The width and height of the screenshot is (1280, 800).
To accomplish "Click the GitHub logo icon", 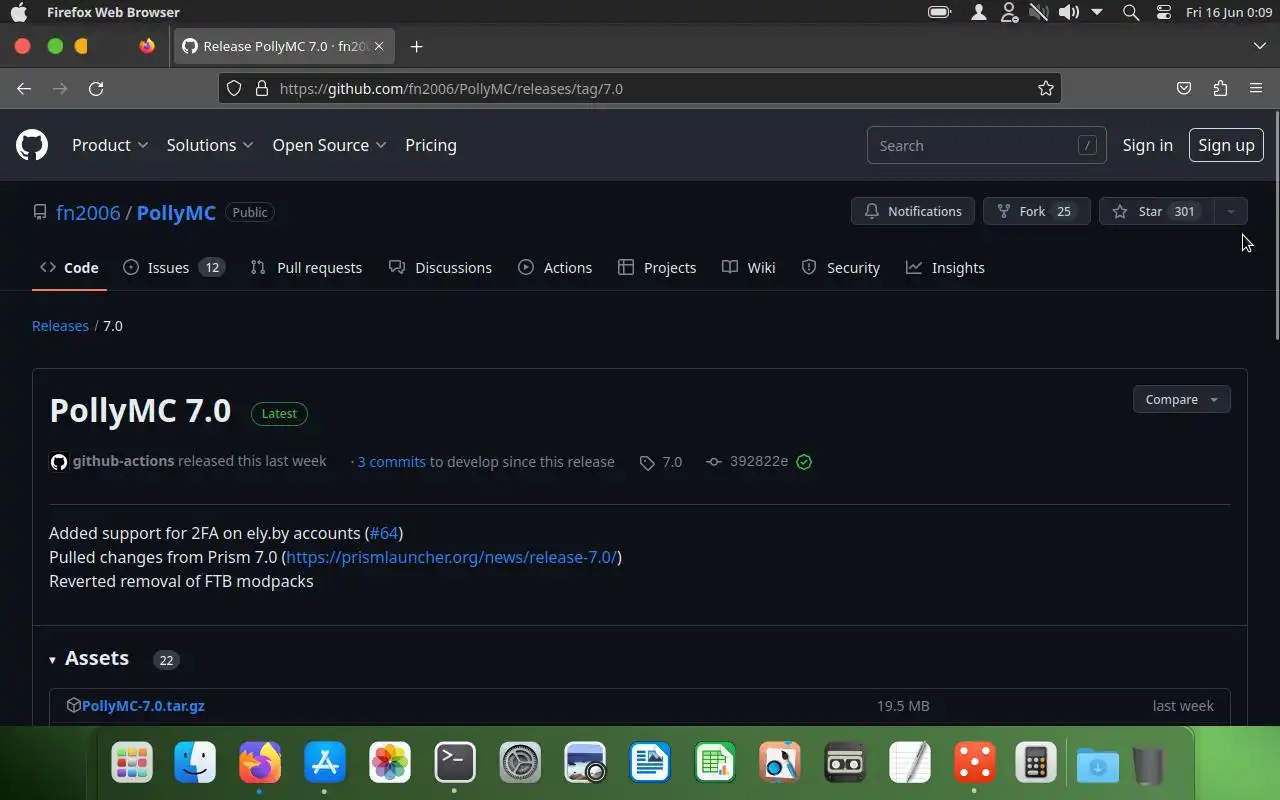I will point(32,145).
